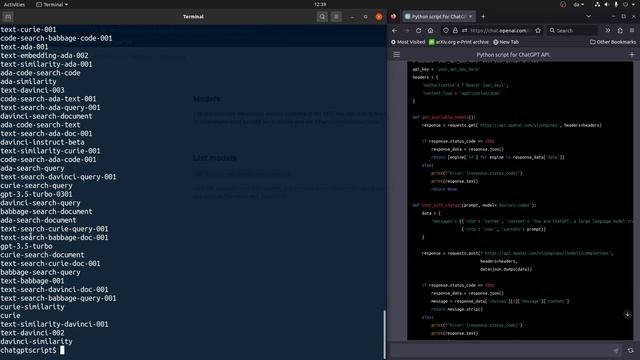
Task: Click the text-curie-001 line
Action: click(28, 29)
